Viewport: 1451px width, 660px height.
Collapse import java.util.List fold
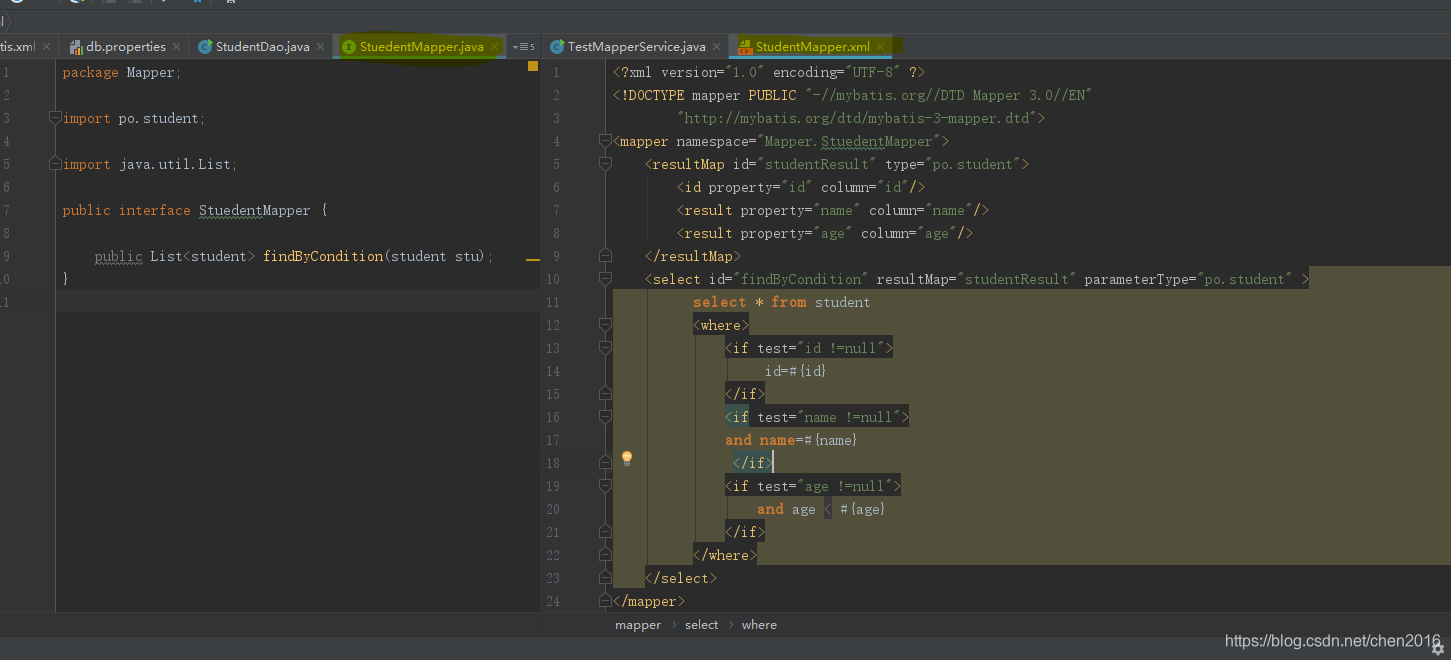coord(56,164)
